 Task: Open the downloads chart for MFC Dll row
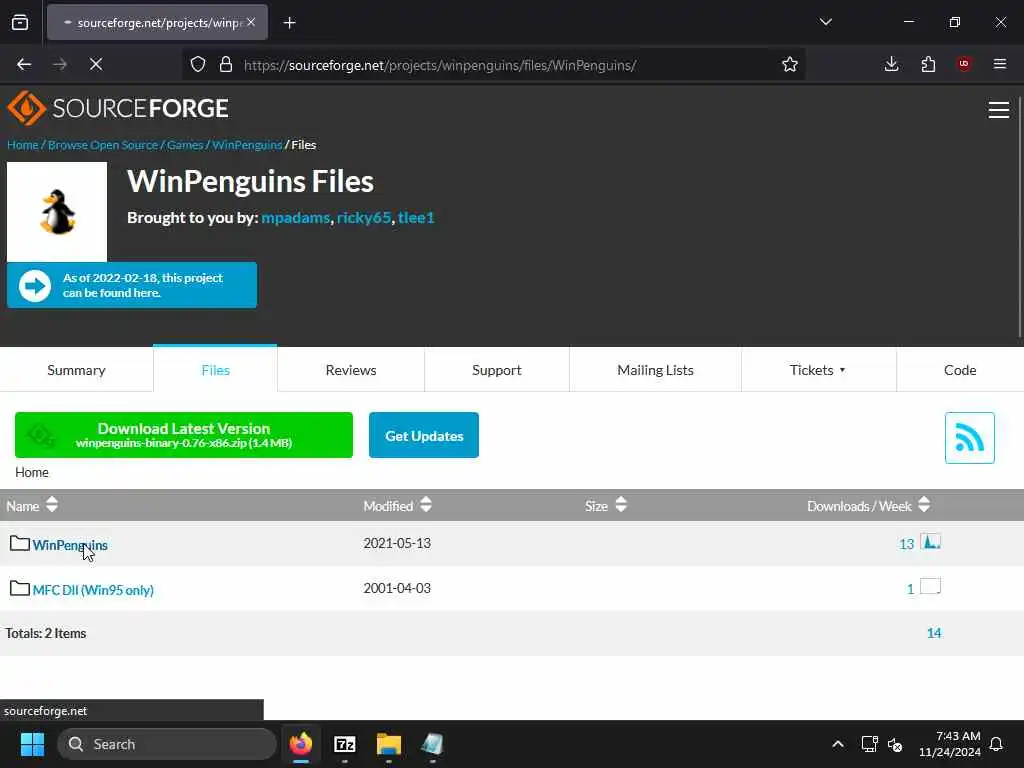click(930, 586)
